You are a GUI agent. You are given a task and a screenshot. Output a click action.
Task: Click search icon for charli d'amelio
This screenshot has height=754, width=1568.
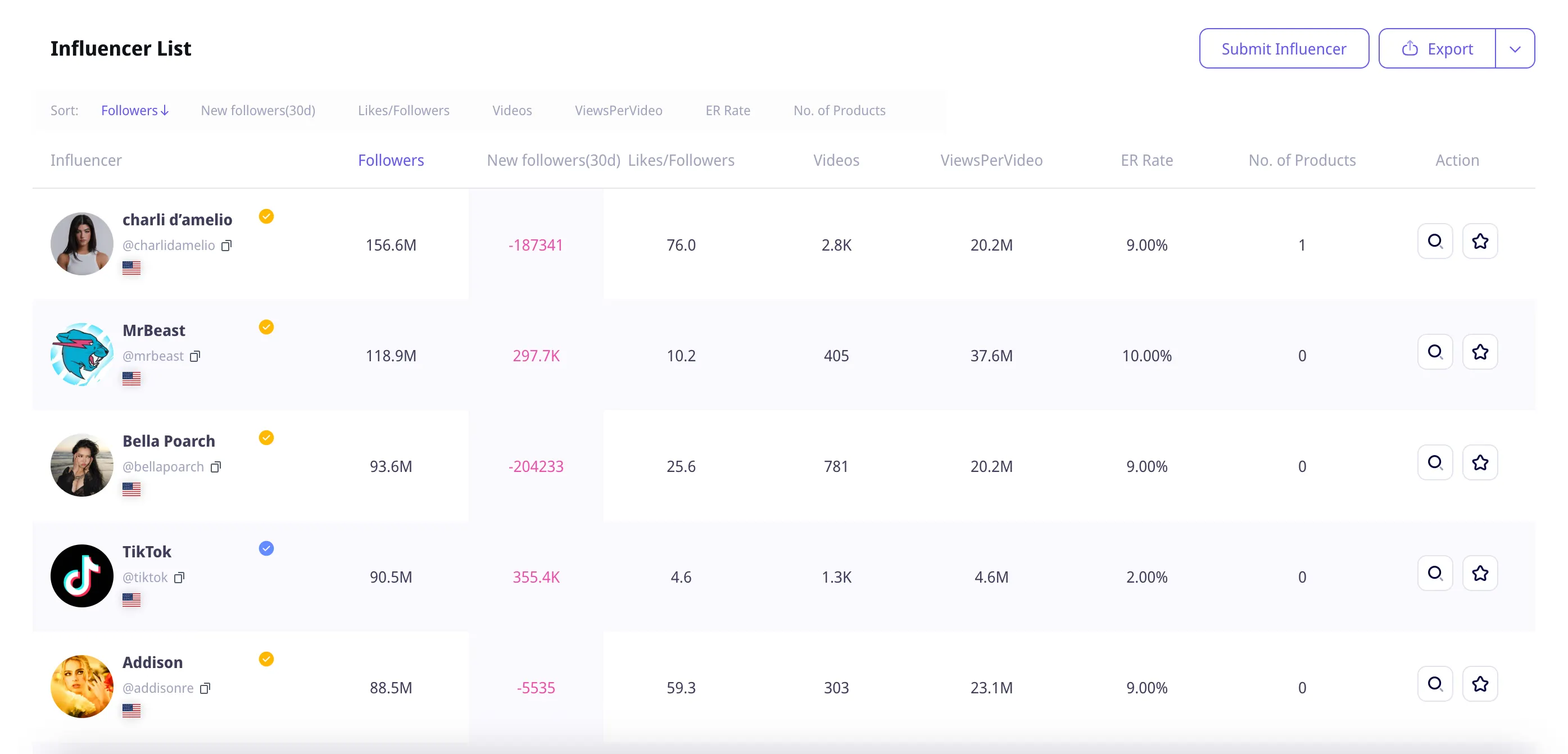(1435, 242)
